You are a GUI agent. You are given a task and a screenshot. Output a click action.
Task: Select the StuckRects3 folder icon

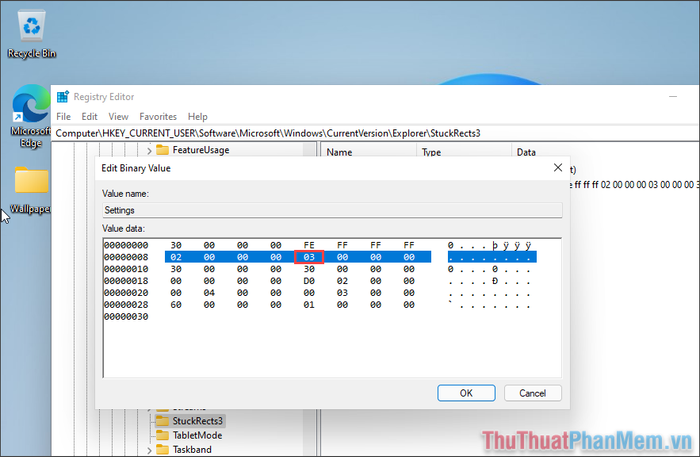point(162,421)
